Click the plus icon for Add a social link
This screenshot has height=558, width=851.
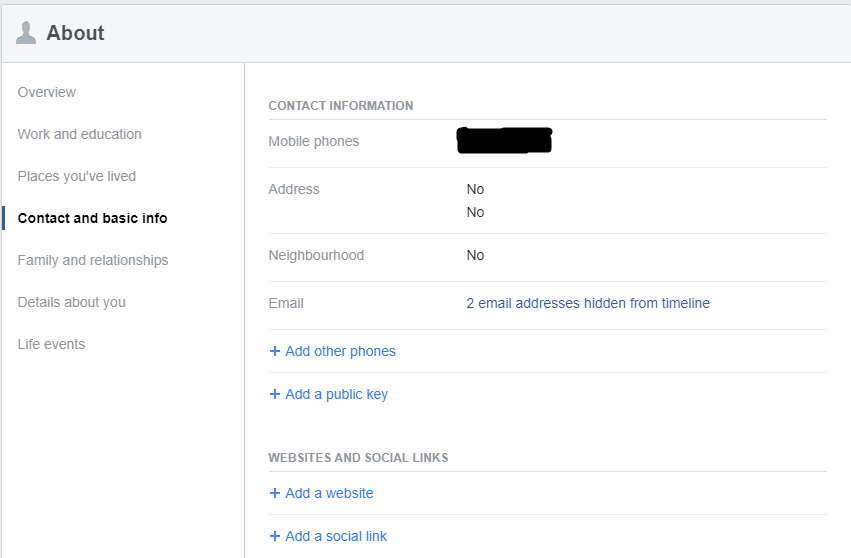275,536
